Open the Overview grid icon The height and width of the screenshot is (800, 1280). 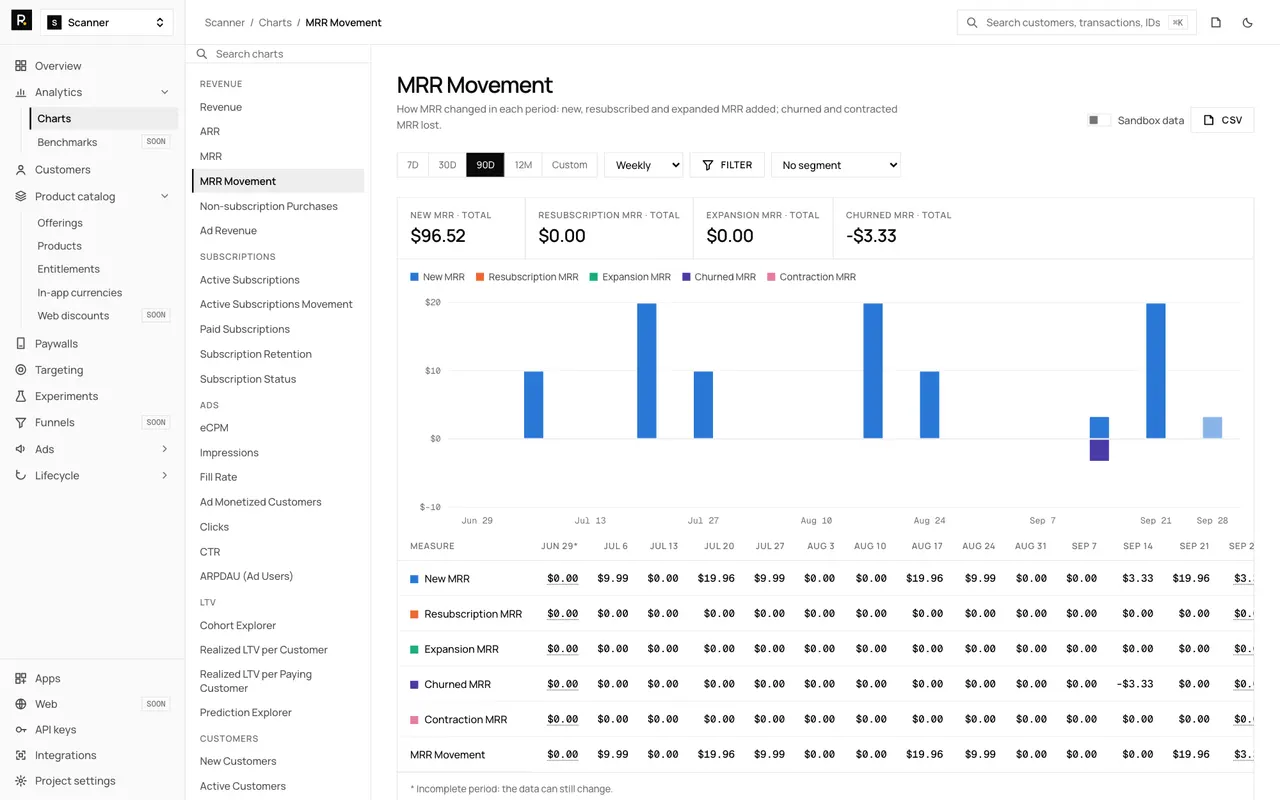click(x=21, y=66)
